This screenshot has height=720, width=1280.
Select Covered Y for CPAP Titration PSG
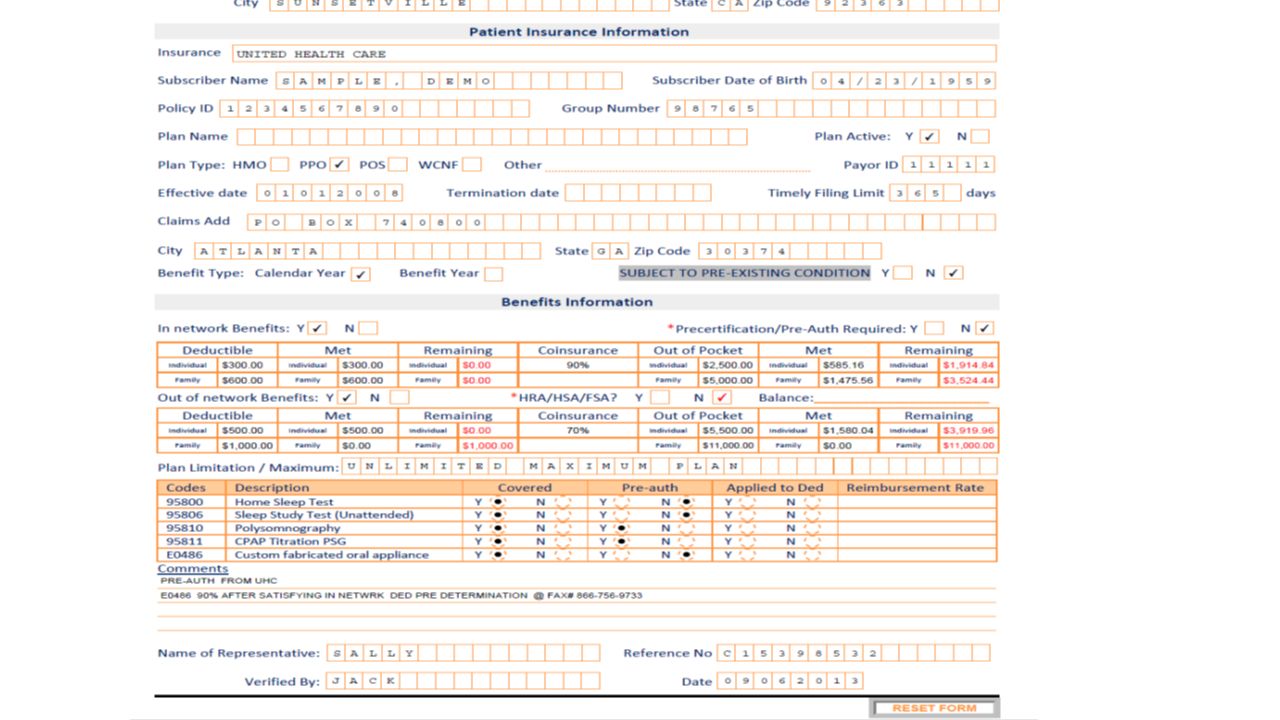pyautogui.click(x=498, y=541)
